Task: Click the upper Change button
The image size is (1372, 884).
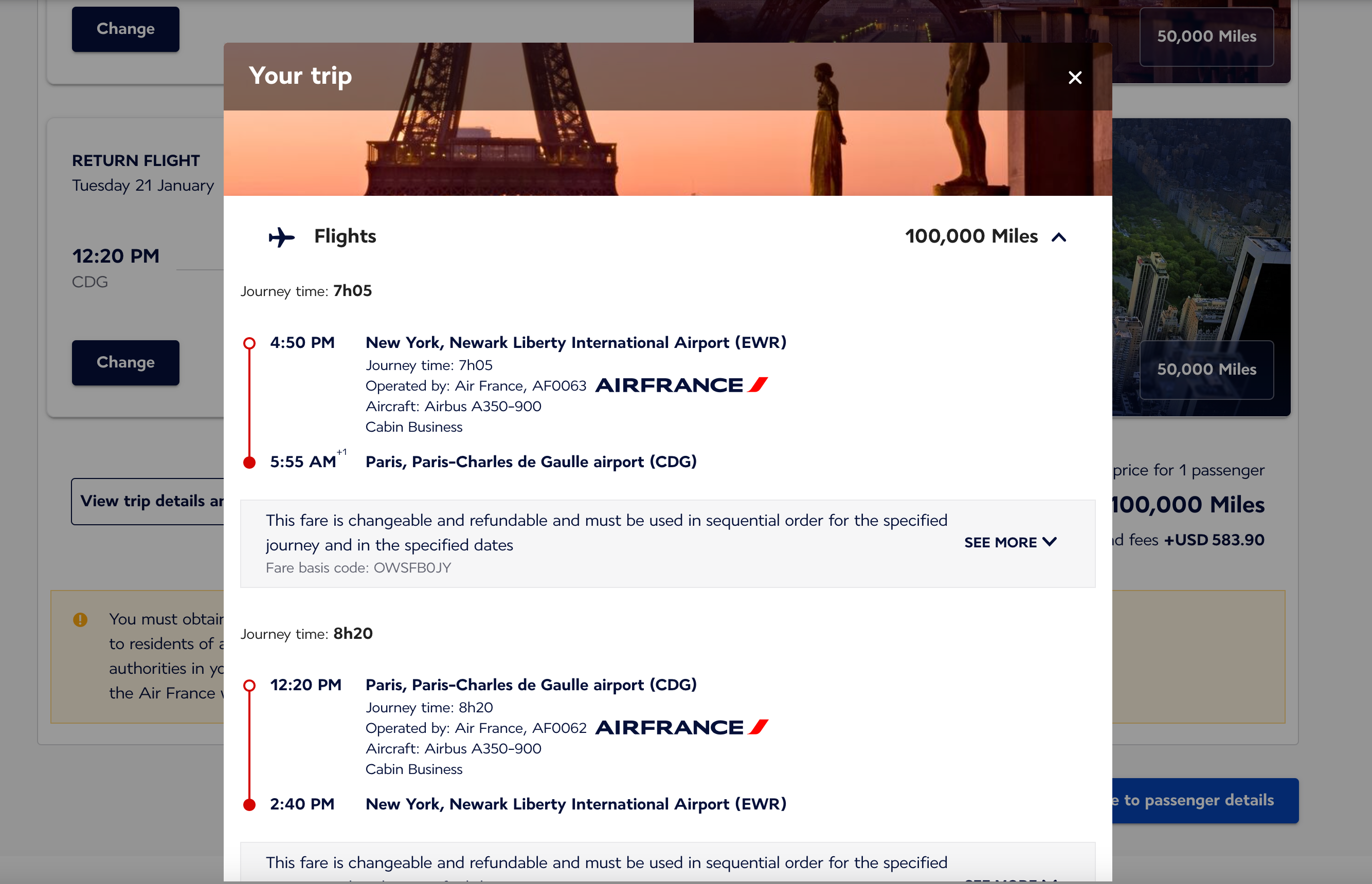Action: point(125,29)
